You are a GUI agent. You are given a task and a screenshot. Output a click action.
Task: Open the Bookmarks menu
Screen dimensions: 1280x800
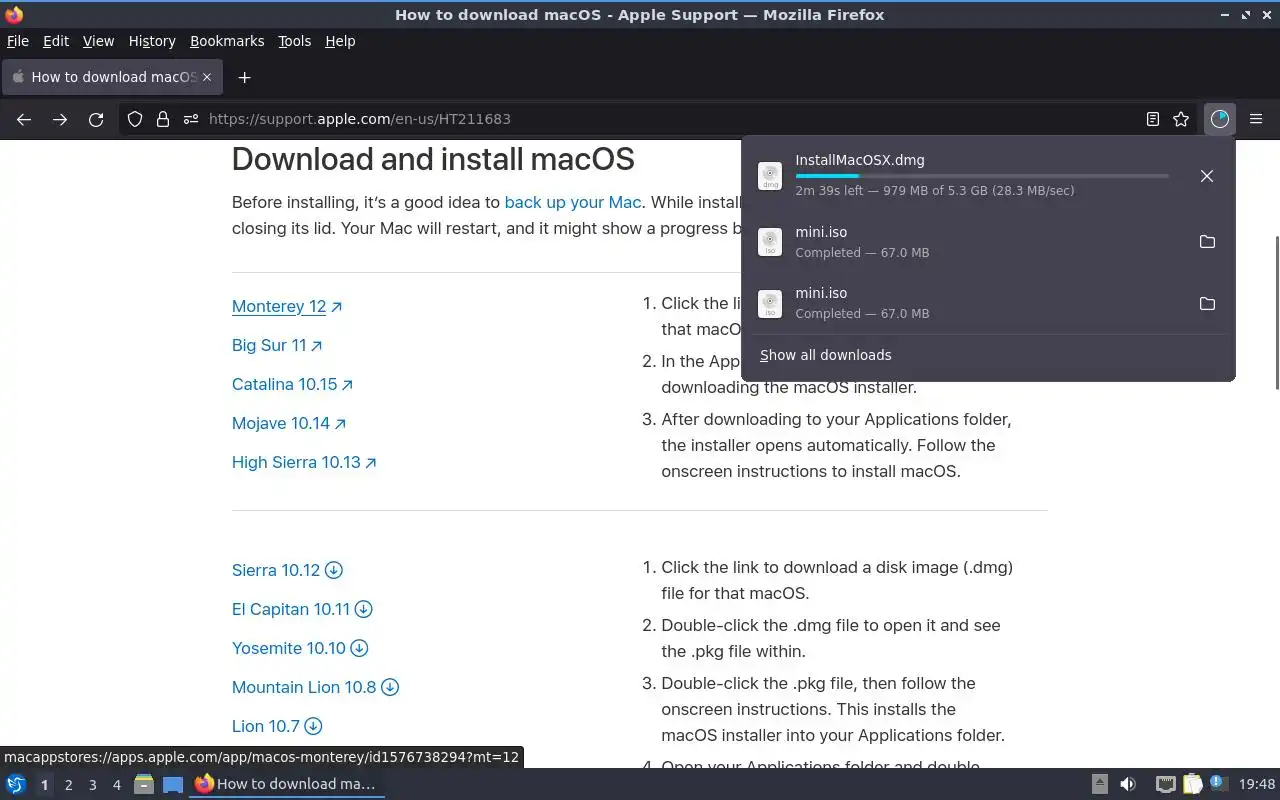pyautogui.click(x=227, y=41)
